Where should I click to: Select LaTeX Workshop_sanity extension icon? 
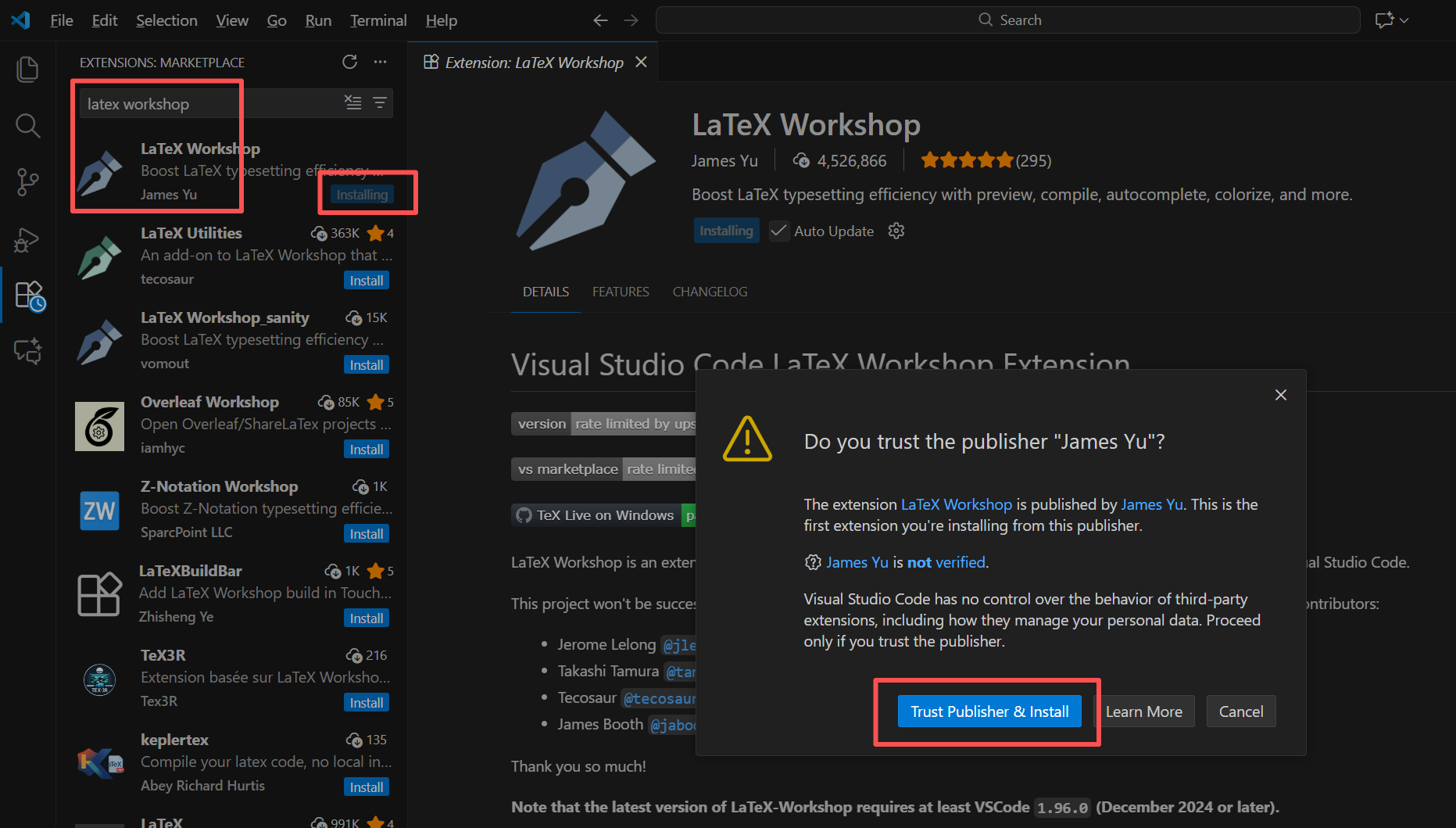100,342
